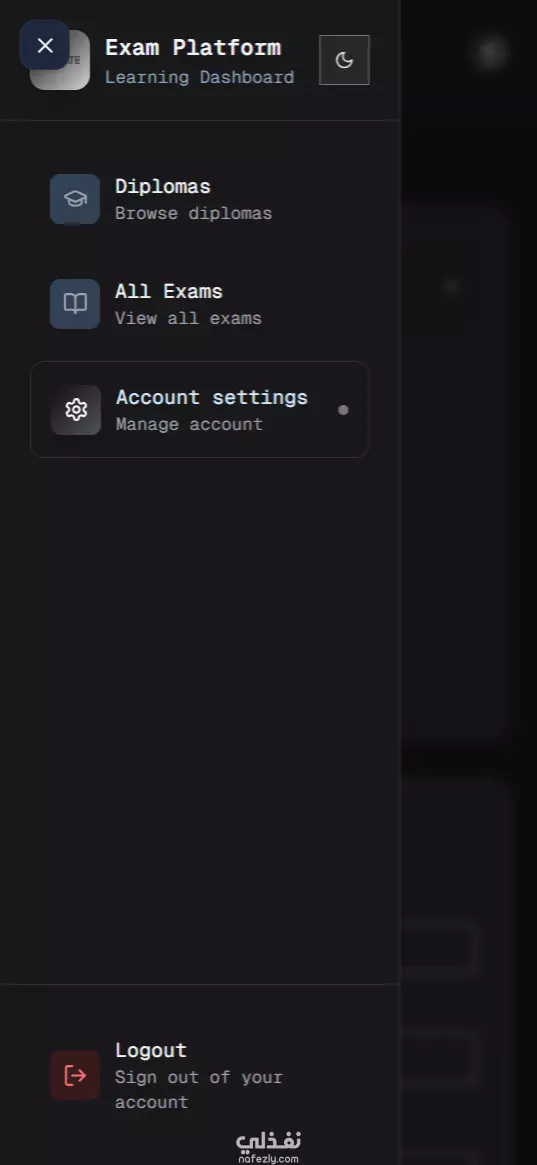Click the active dot beside Account settings
537x1165 pixels.
[x=343, y=409]
